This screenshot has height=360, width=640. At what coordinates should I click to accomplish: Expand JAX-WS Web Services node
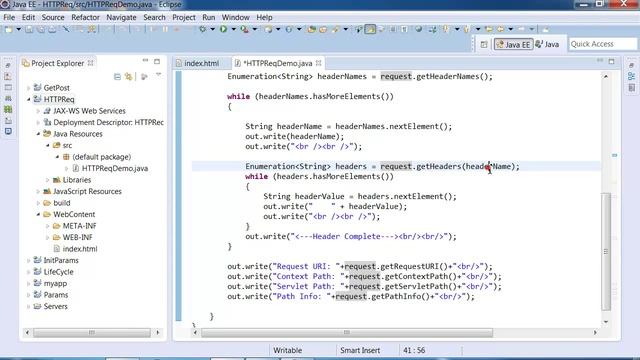(x=38, y=111)
